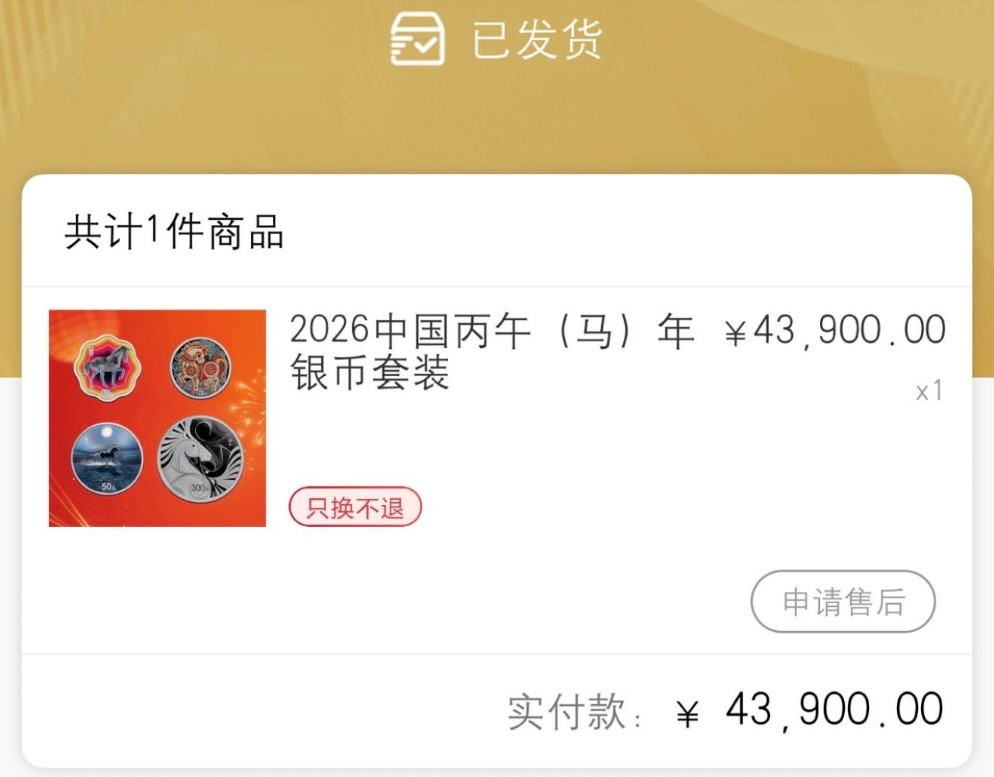The height and width of the screenshot is (777, 994).
Task: Click the 只换不退 tag
Action: (355, 507)
